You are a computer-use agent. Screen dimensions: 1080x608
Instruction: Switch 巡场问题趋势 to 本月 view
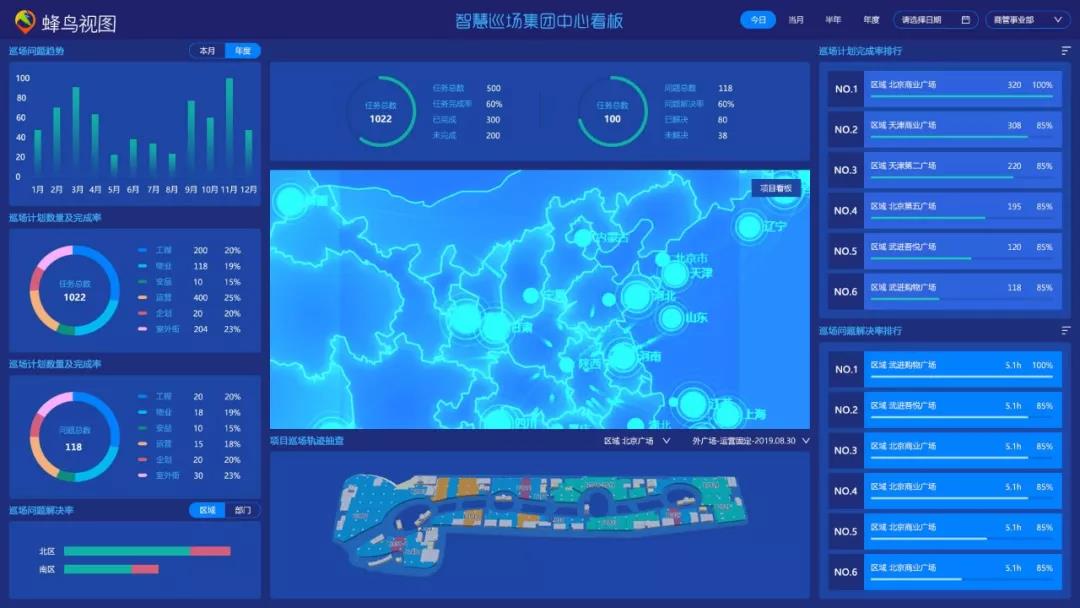point(205,49)
